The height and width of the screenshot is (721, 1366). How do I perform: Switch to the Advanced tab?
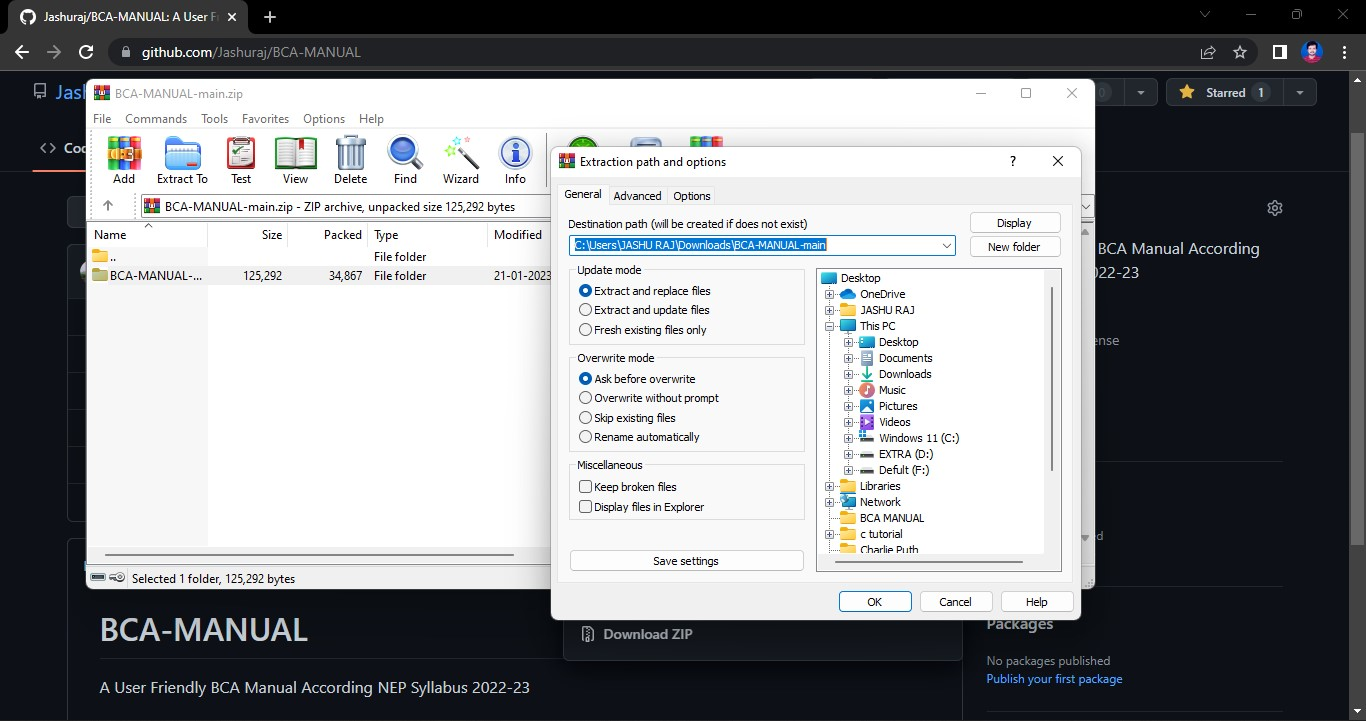pyautogui.click(x=637, y=196)
